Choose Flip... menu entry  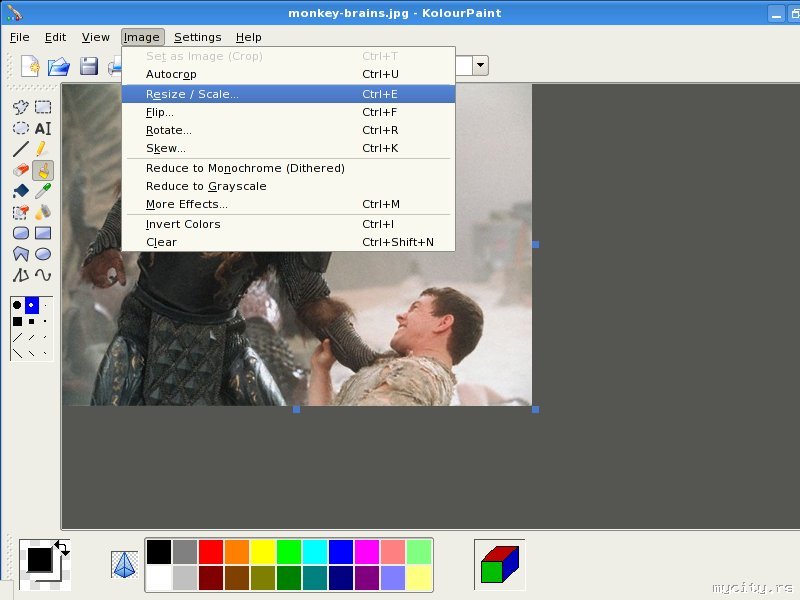(288, 112)
